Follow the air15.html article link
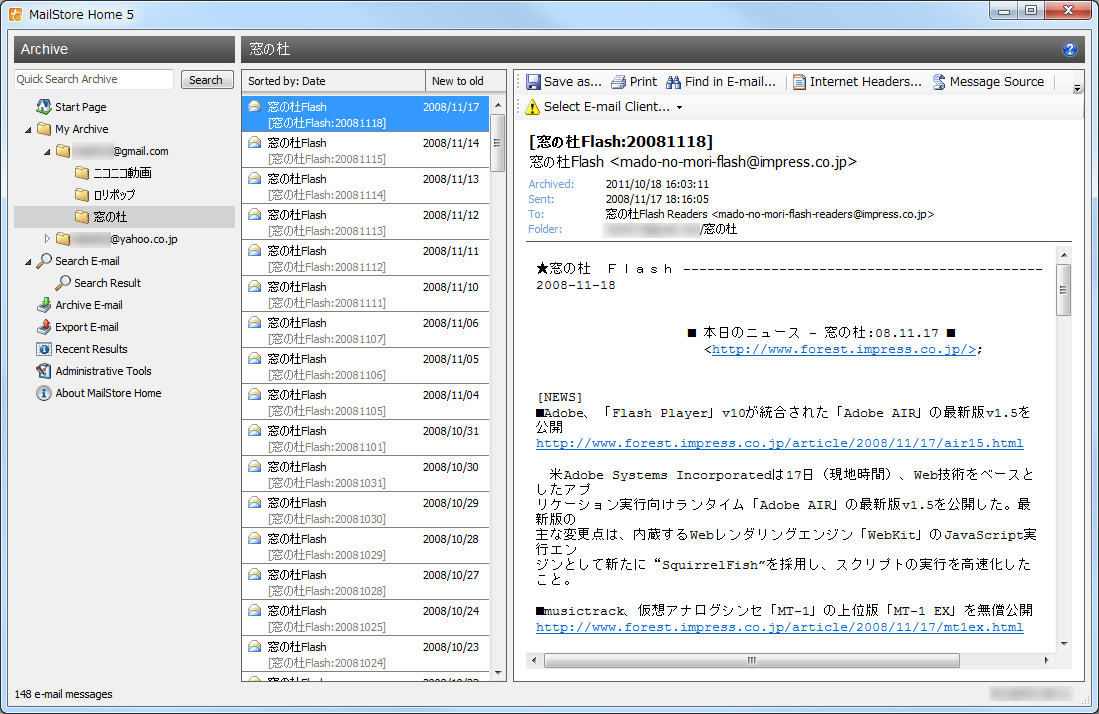The height and width of the screenshot is (714, 1099). click(x=778, y=442)
